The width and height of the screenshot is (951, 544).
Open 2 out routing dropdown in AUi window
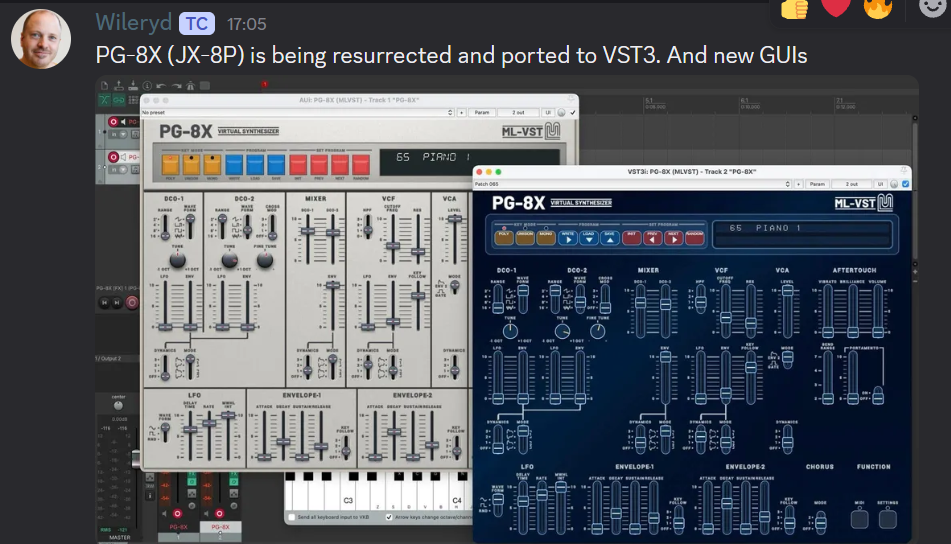(518, 112)
